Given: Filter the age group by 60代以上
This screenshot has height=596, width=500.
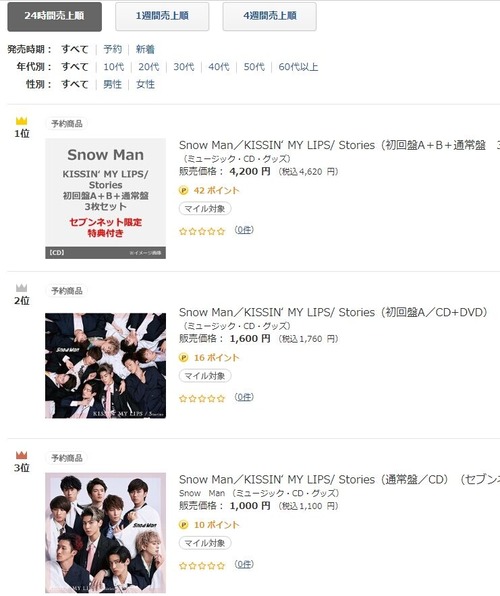Looking at the screenshot, I should (298, 67).
